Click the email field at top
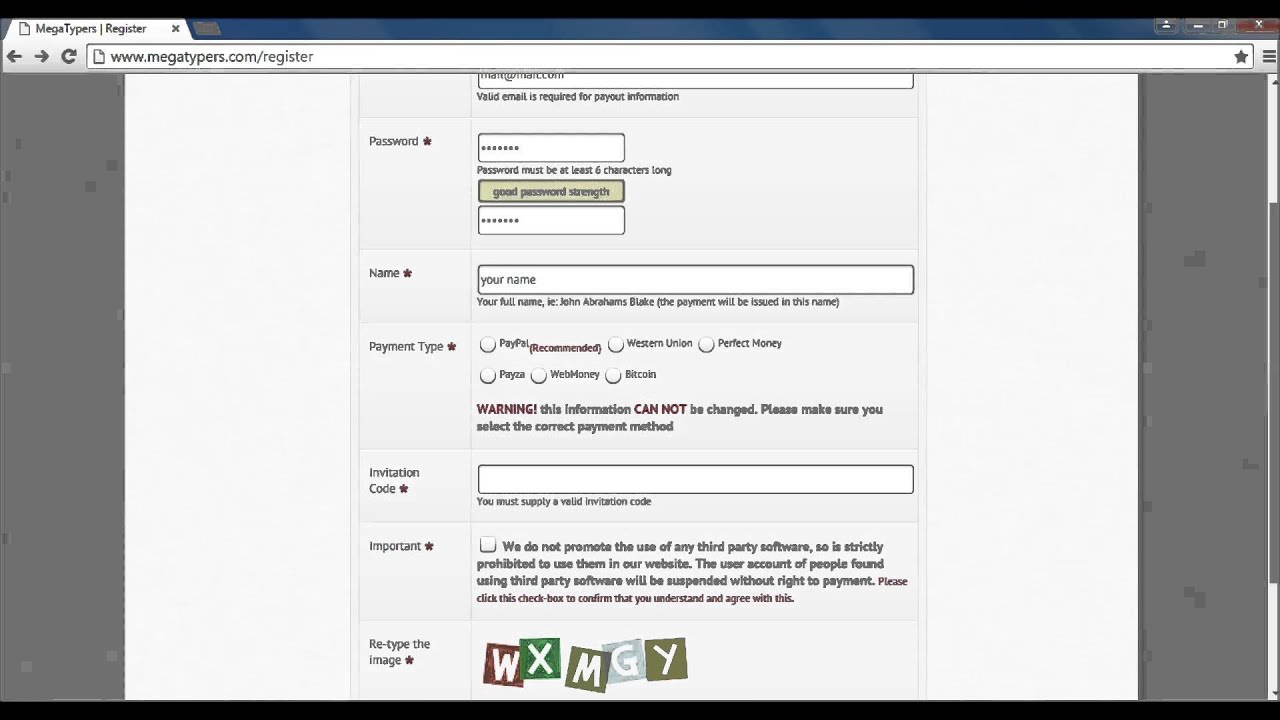This screenshot has height=720, width=1280. coord(695,79)
